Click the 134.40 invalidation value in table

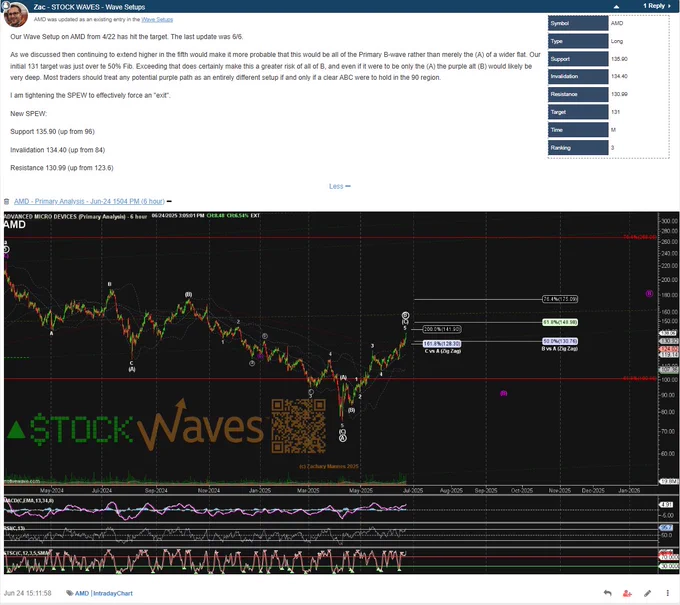[x=619, y=76]
